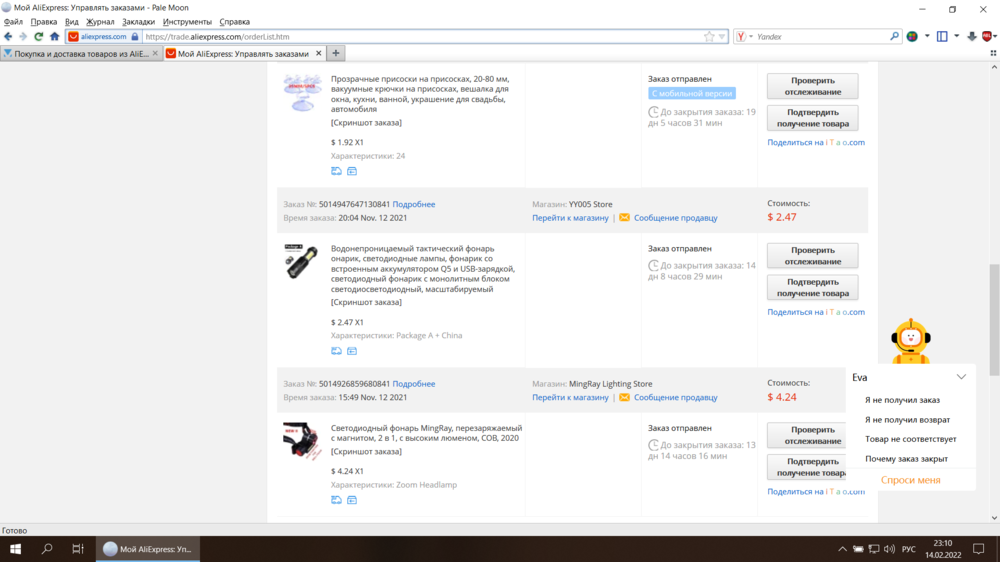The height and width of the screenshot is (562, 1000).
Task: Open the Yandex search engine dropdown
Action: pyautogui.click(x=744, y=36)
